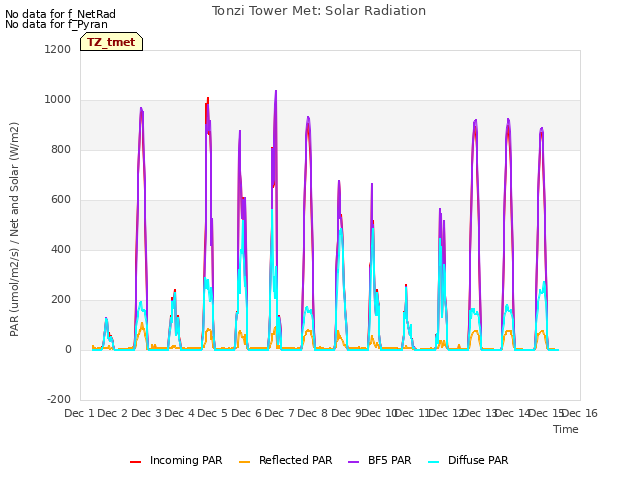The image size is (640, 480).
Task: Click the 600 y-axis tick label
Action: click(61, 200)
